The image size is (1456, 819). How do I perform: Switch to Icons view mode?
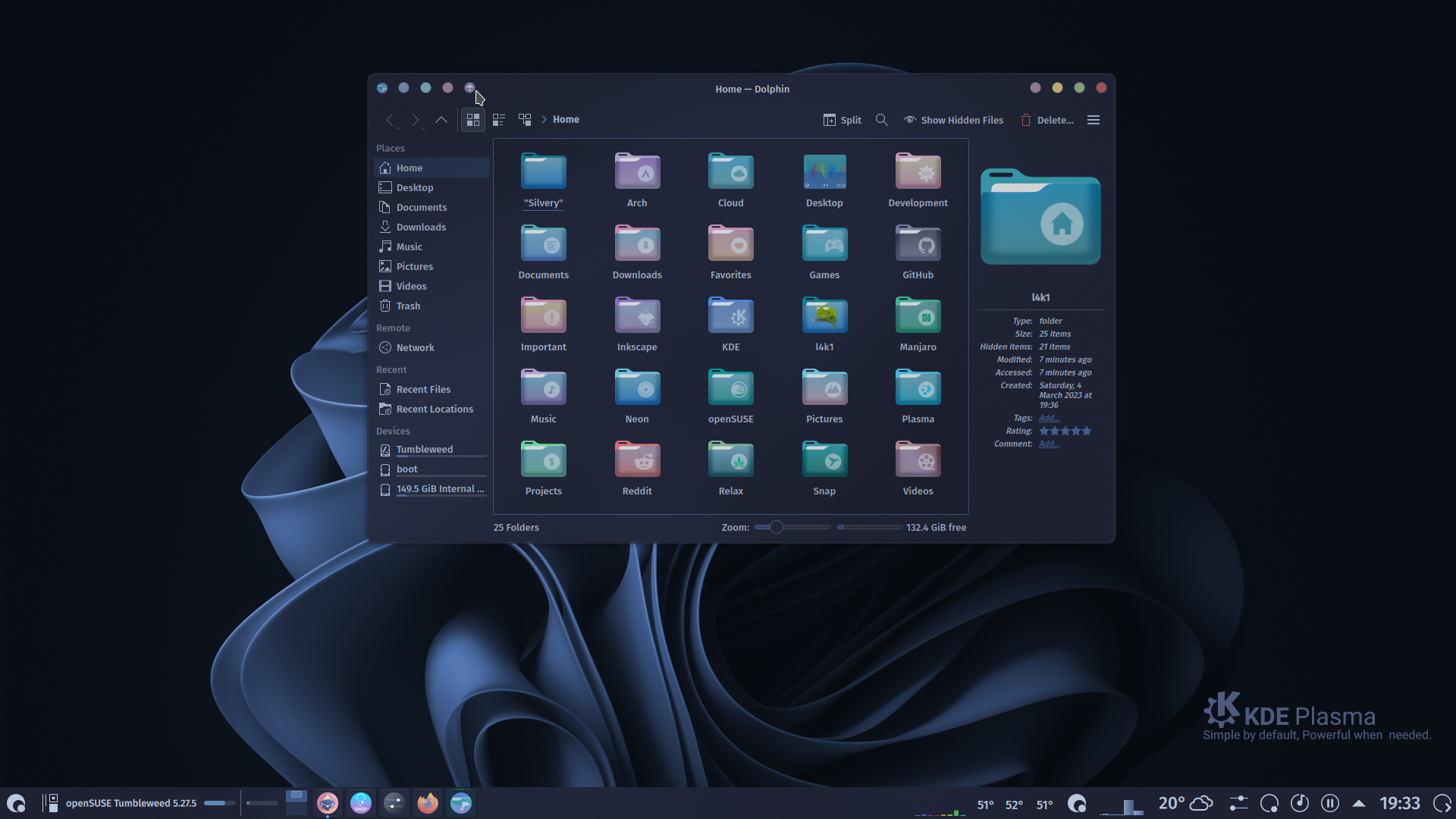click(x=473, y=120)
